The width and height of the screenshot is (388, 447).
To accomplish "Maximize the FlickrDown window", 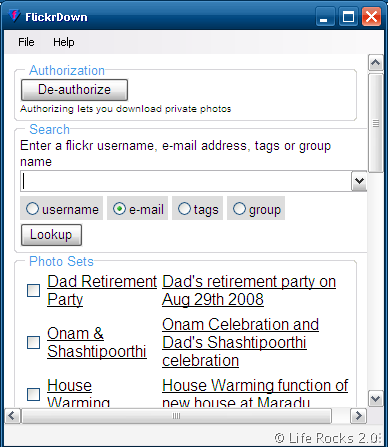I will (348, 17).
